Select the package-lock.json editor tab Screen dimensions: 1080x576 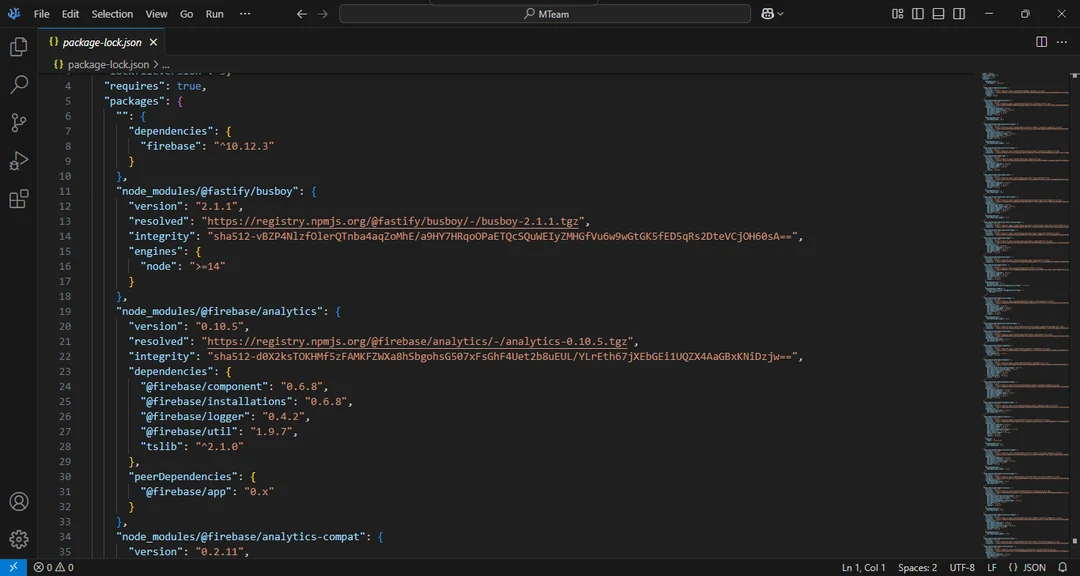[x=102, y=43]
